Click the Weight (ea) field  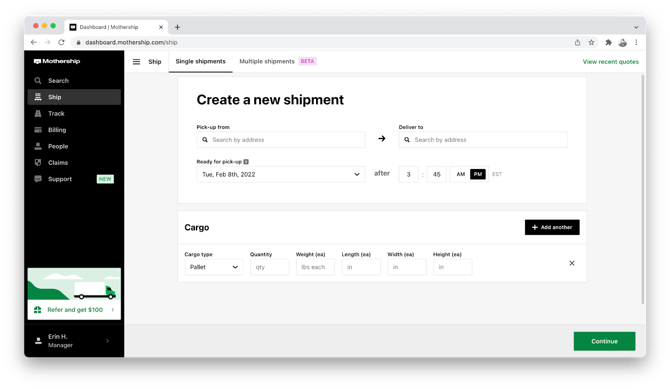[x=315, y=267]
